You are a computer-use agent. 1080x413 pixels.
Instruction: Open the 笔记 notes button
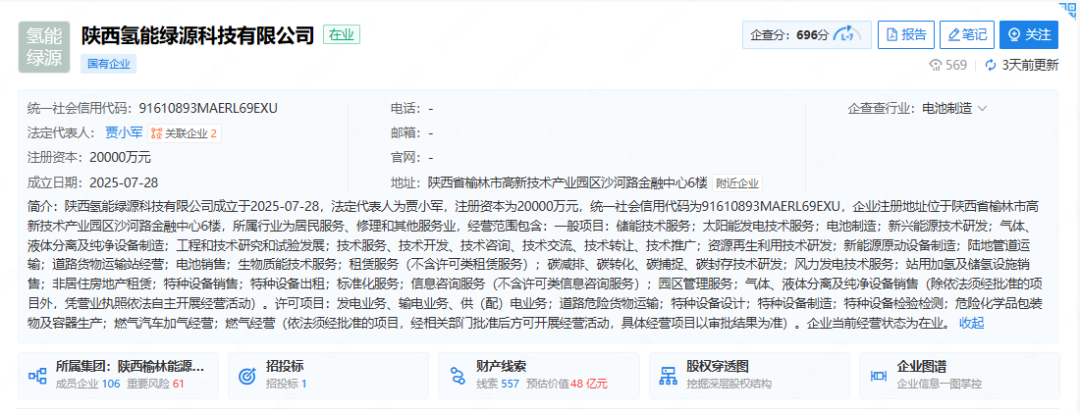click(967, 35)
